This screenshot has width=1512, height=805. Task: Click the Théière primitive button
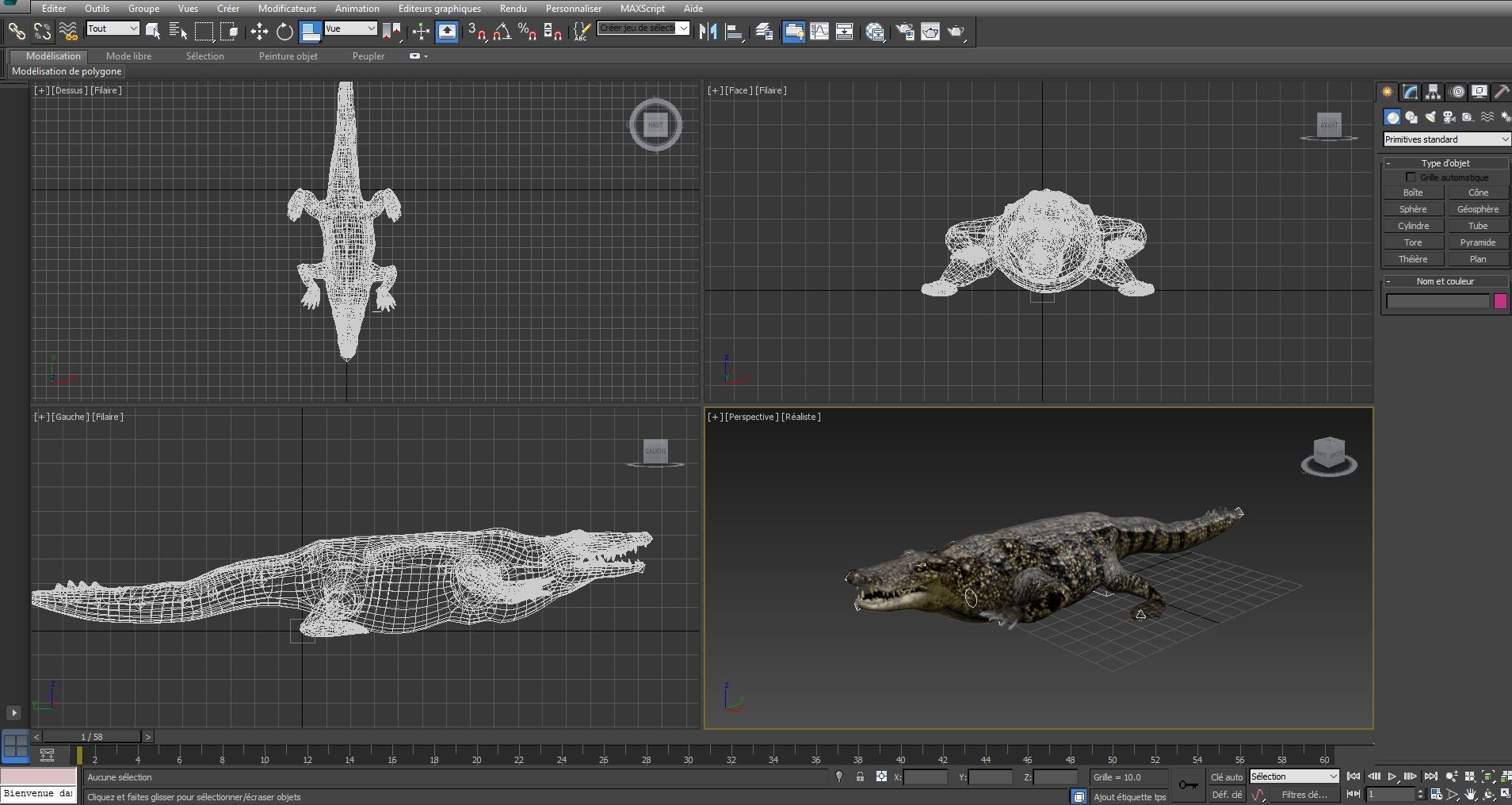1413,259
